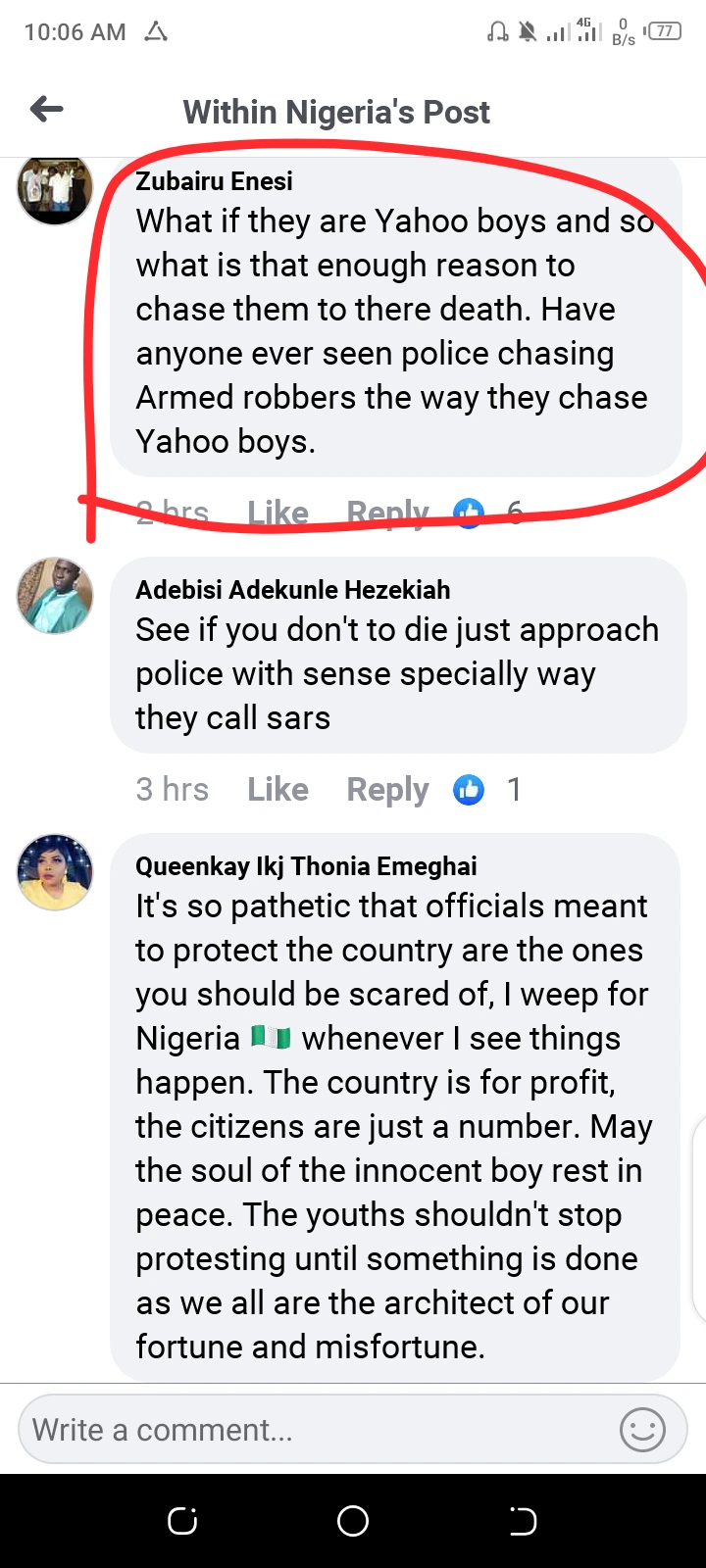Tap the muted notifications bell in the status bar
Viewport: 706px width, 1568px height.
pyautogui.click(x=528, y=32)
